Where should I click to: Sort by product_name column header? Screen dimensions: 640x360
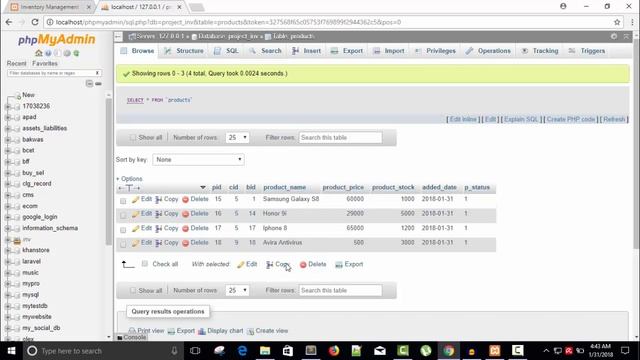[284, 187]
